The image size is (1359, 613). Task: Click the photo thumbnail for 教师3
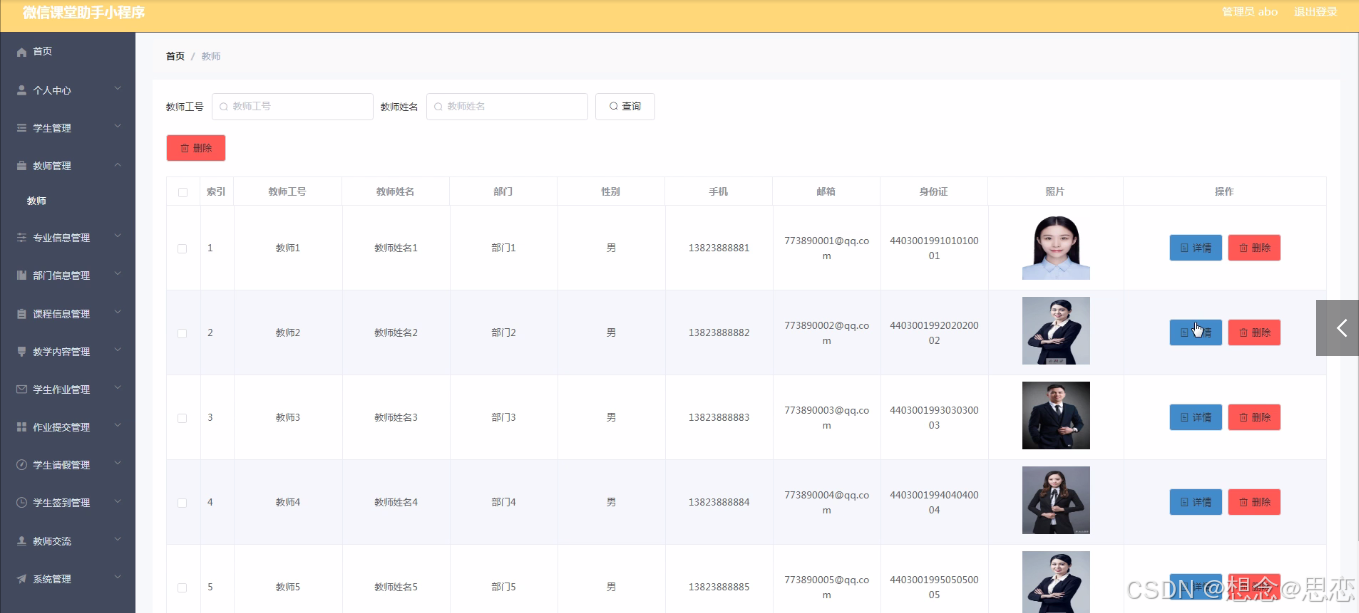click(x=1056, y=415)
